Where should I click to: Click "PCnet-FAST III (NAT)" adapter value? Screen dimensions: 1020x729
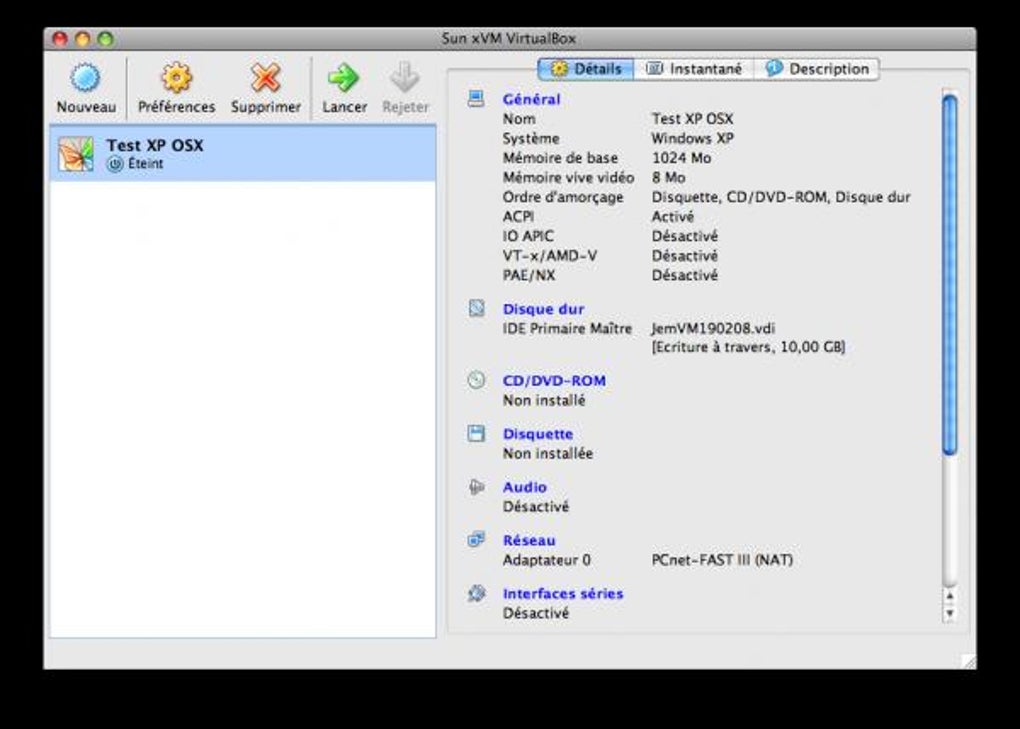722,560
